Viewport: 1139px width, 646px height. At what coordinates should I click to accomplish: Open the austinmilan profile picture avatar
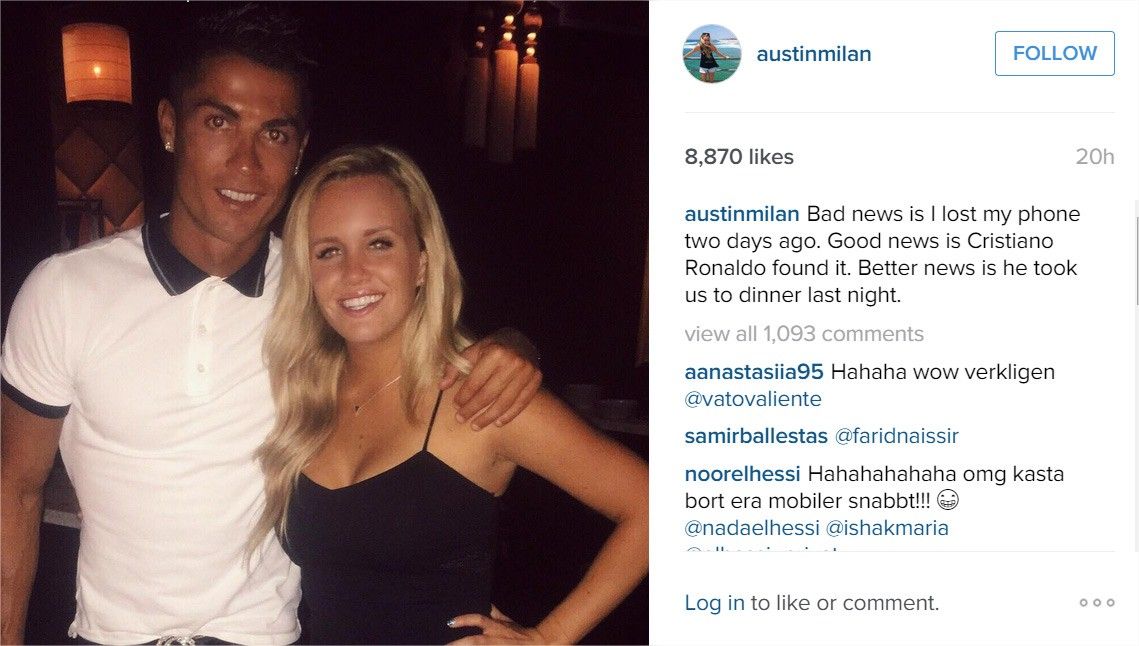(712, 53)
